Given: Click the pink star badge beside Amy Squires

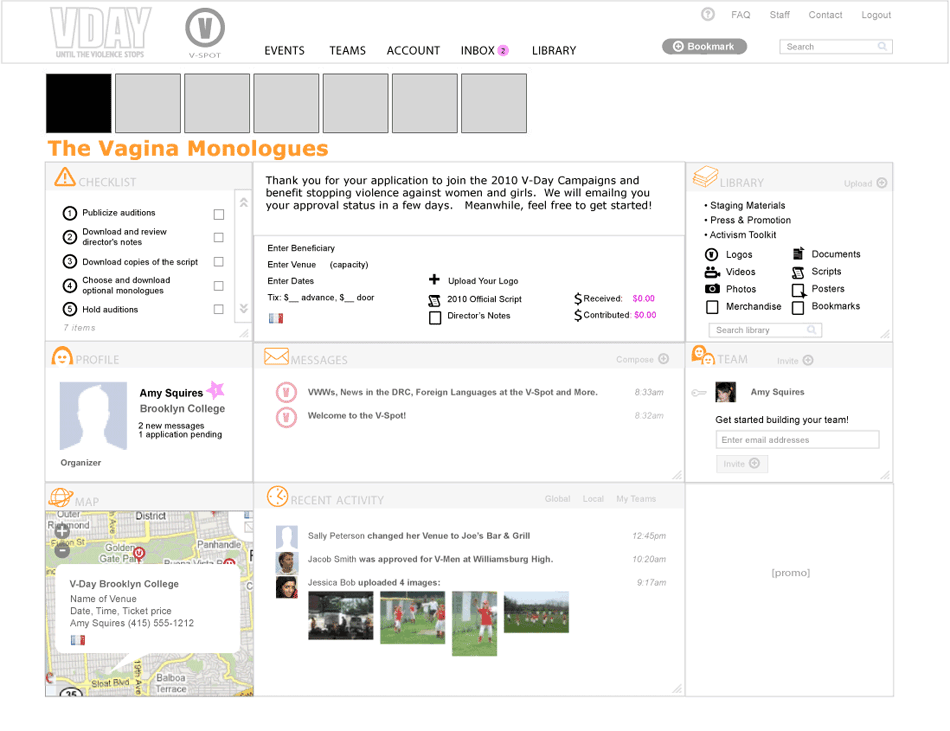Looking at the screenshot, I should tap(216, 389).
